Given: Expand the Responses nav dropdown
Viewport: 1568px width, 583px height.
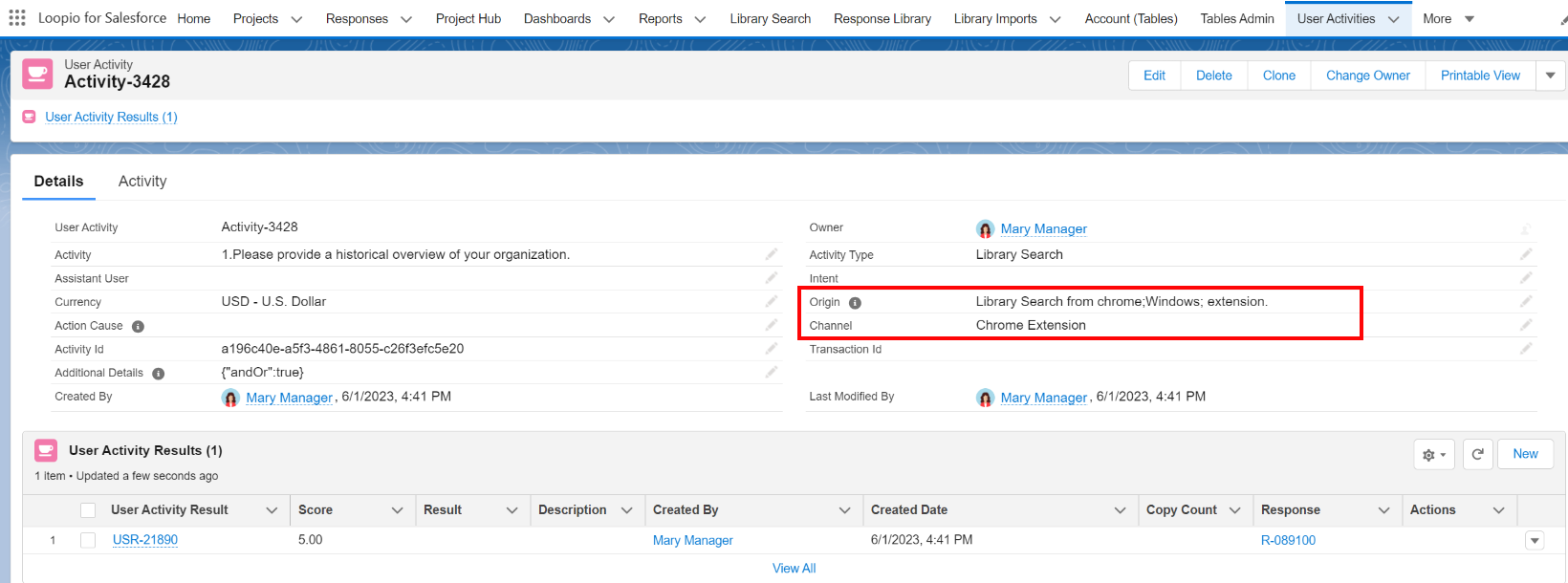Looking at the screenshot, I should click(x=406, y=19).
